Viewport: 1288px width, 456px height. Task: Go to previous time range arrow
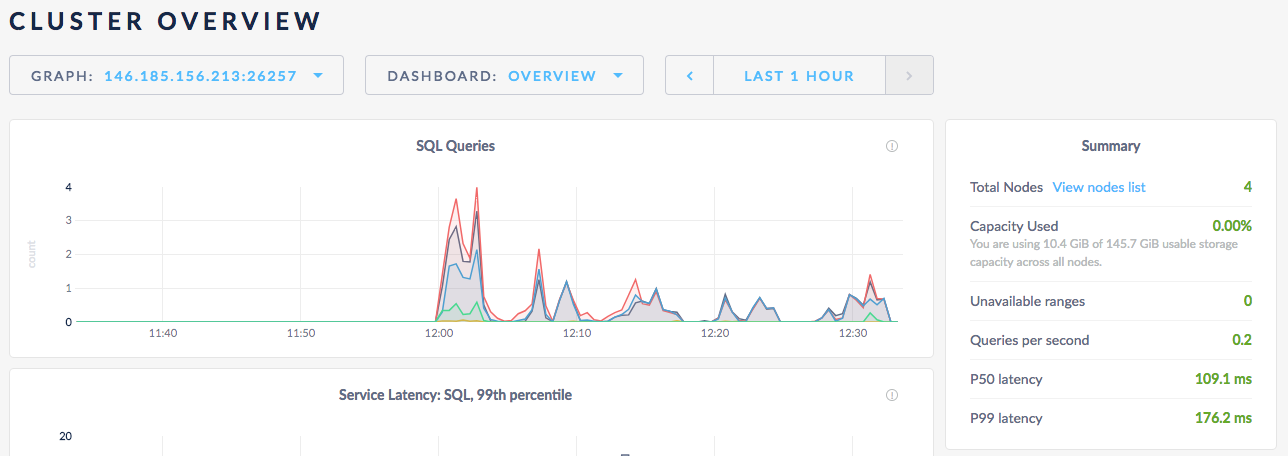tap(689, 75)
